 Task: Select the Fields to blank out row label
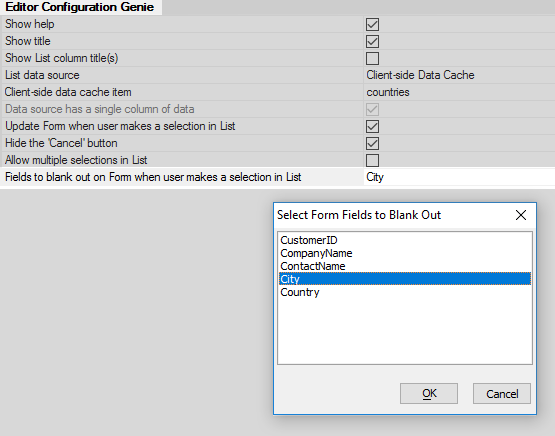153,177
